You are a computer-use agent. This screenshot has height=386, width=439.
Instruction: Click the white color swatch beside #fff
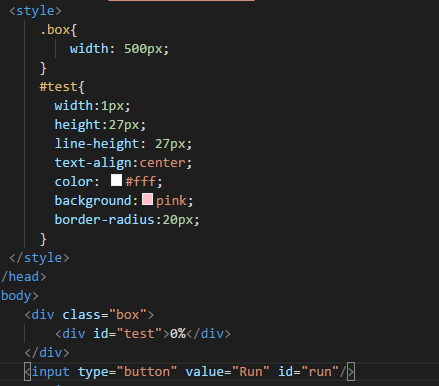tap(116, 180)
